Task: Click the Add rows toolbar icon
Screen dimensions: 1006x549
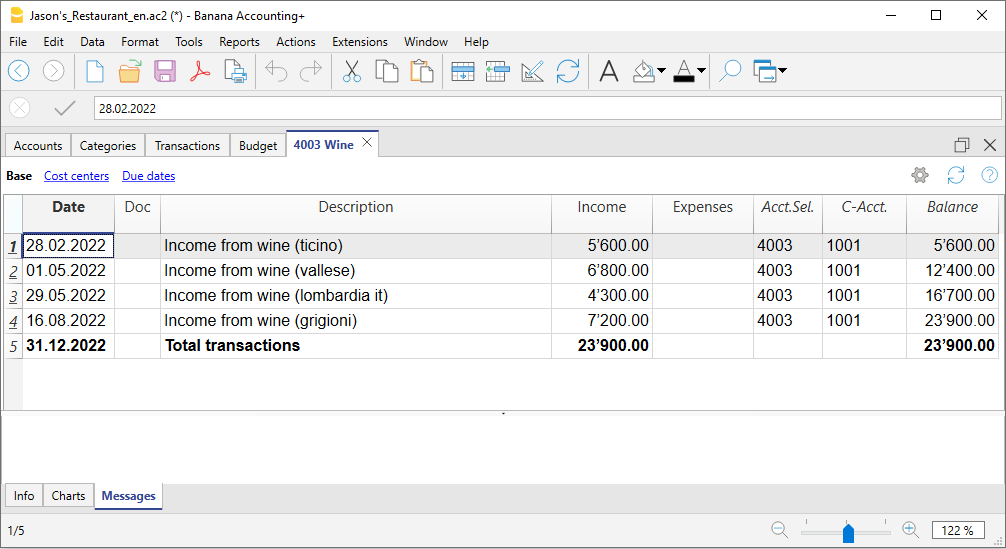Action: pyautogui.click(x=463, y=71)
